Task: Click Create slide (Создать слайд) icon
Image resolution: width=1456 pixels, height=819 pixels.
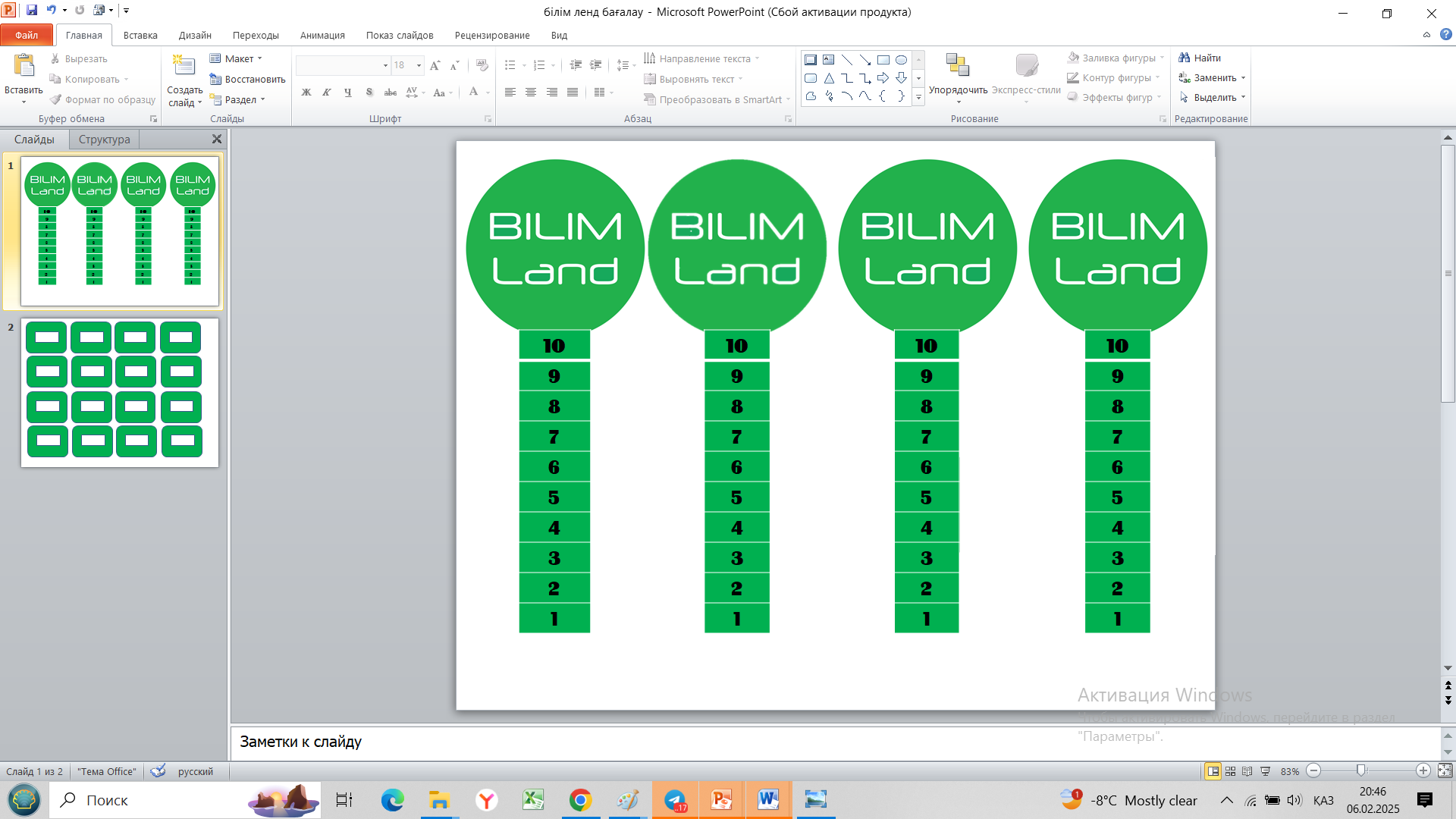Action: (x=184, y=66)
